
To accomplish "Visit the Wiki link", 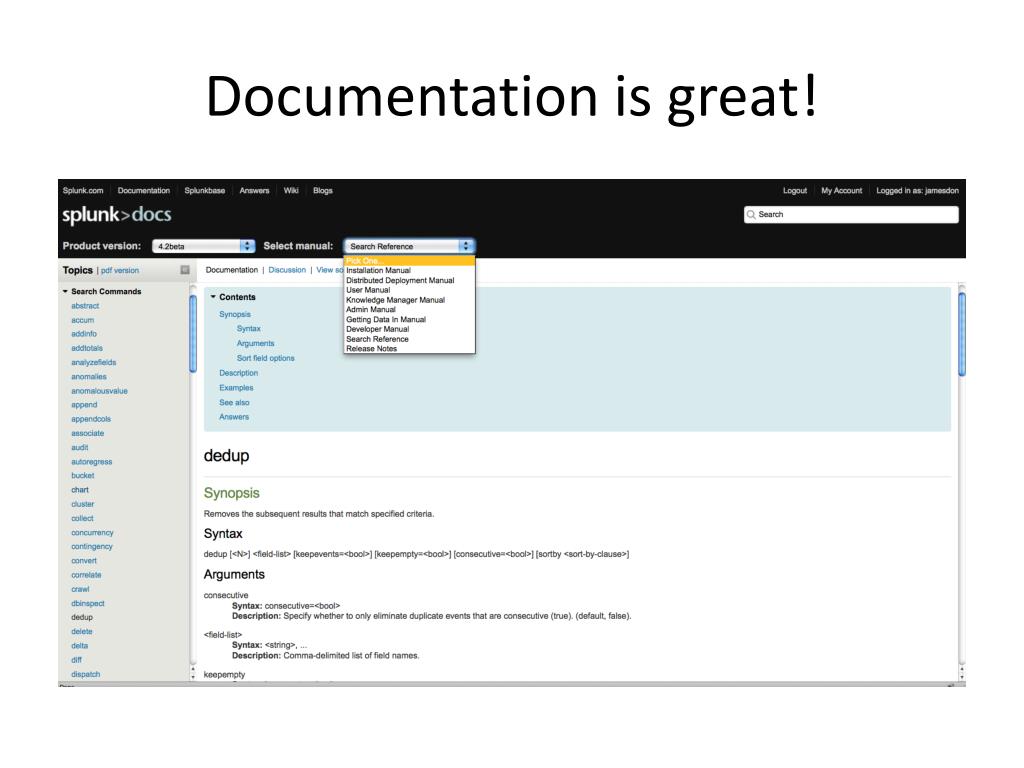I will click(291, 191).
